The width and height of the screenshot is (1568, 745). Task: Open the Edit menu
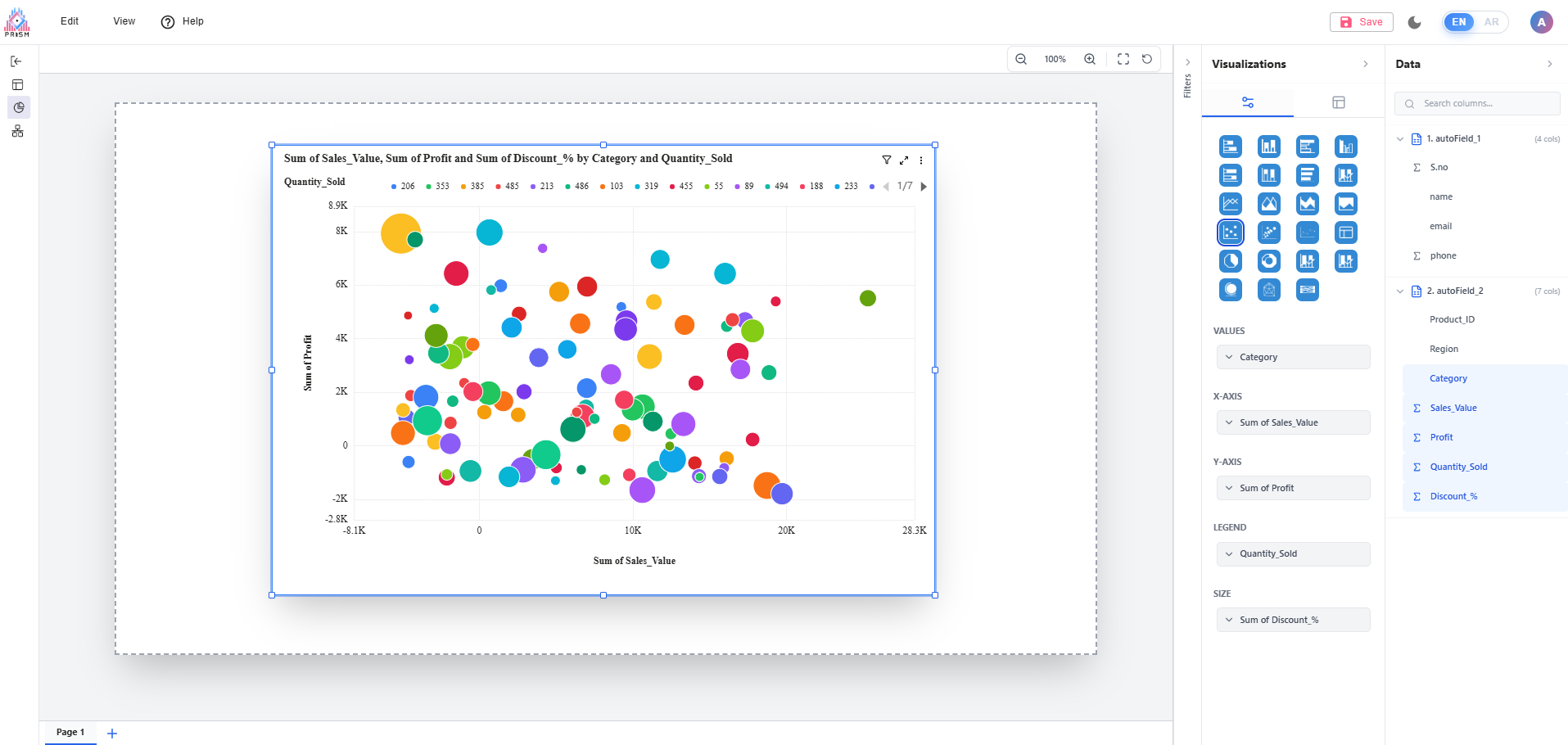(x=70, y=21)
